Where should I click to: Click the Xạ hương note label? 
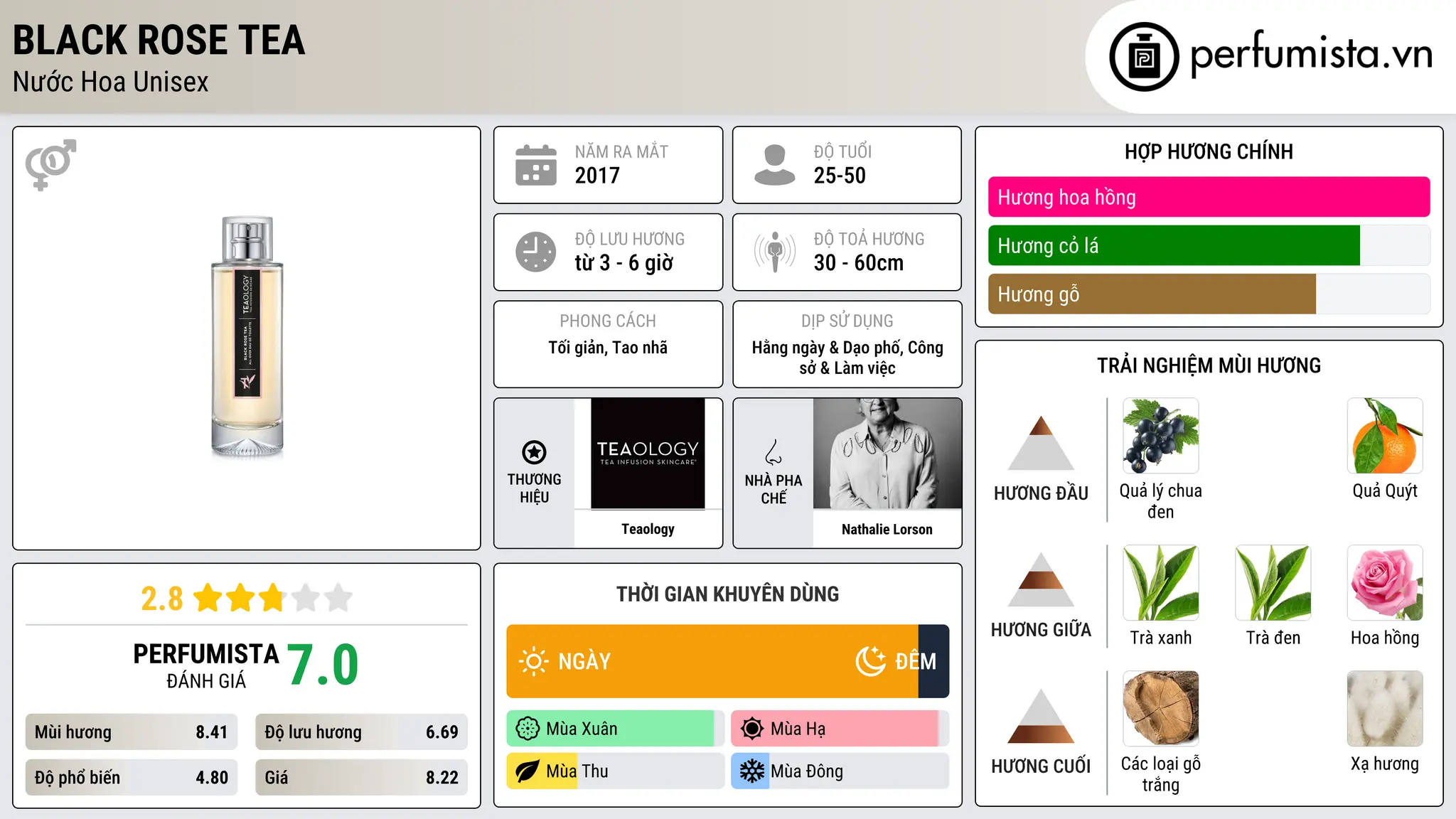pos(1385,764)
